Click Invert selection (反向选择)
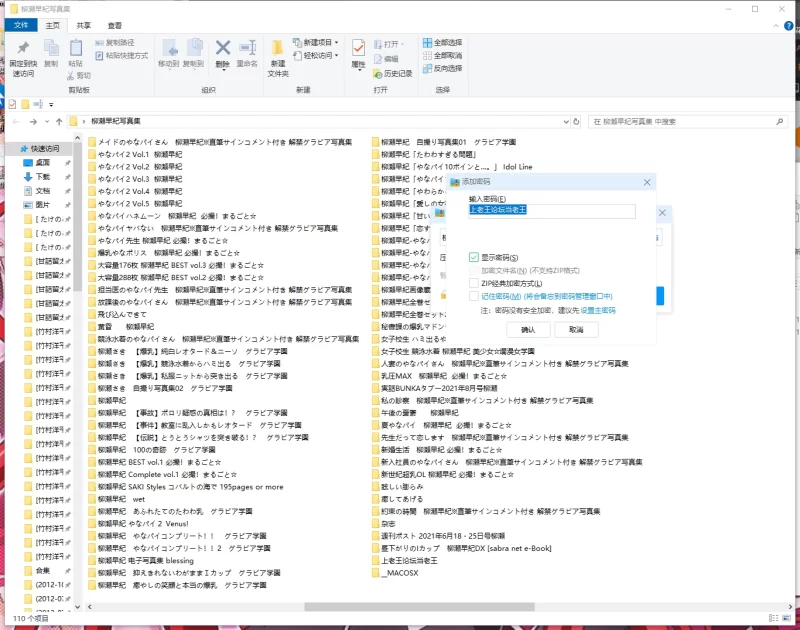 (442, 68)
